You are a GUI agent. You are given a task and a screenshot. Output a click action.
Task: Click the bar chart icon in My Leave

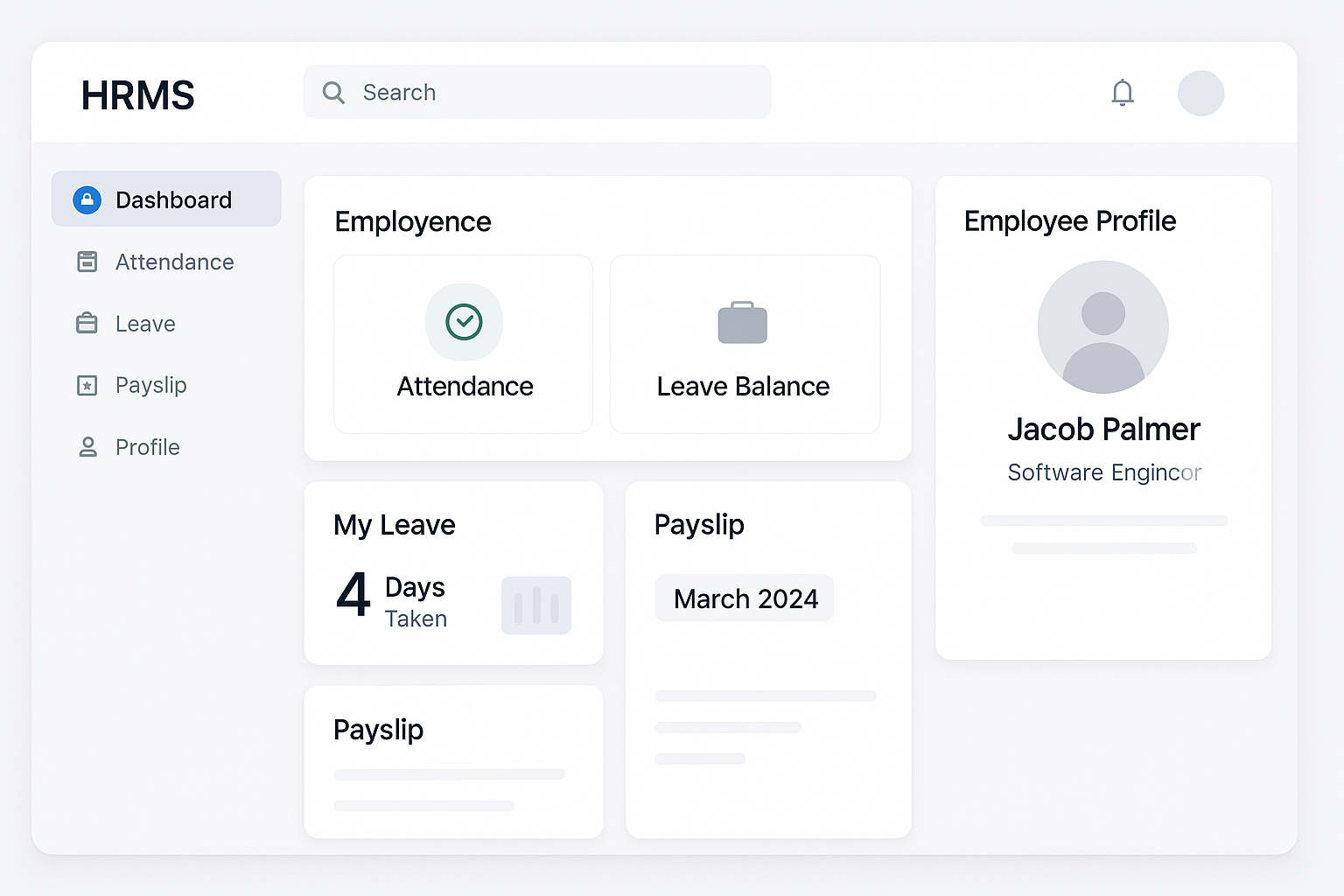click(x=535, y=605)
